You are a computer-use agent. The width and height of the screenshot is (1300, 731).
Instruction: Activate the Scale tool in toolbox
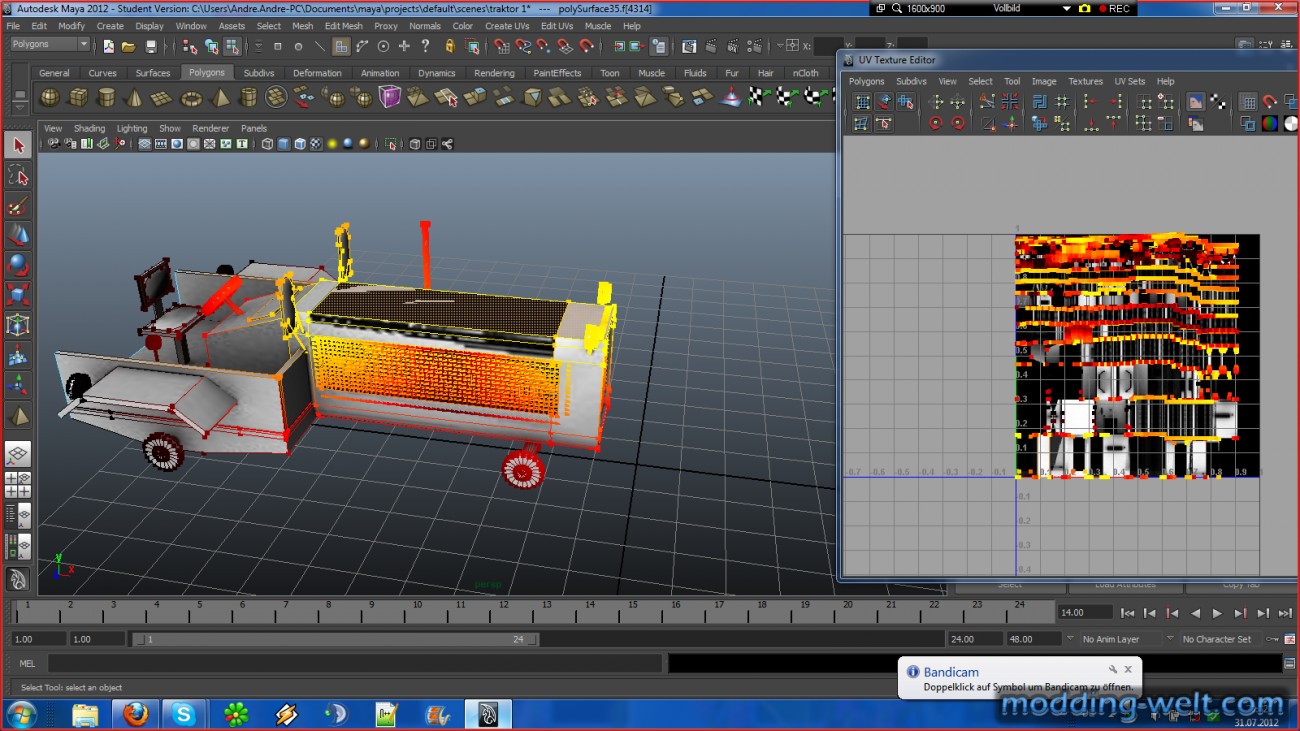tap(18, 296)
